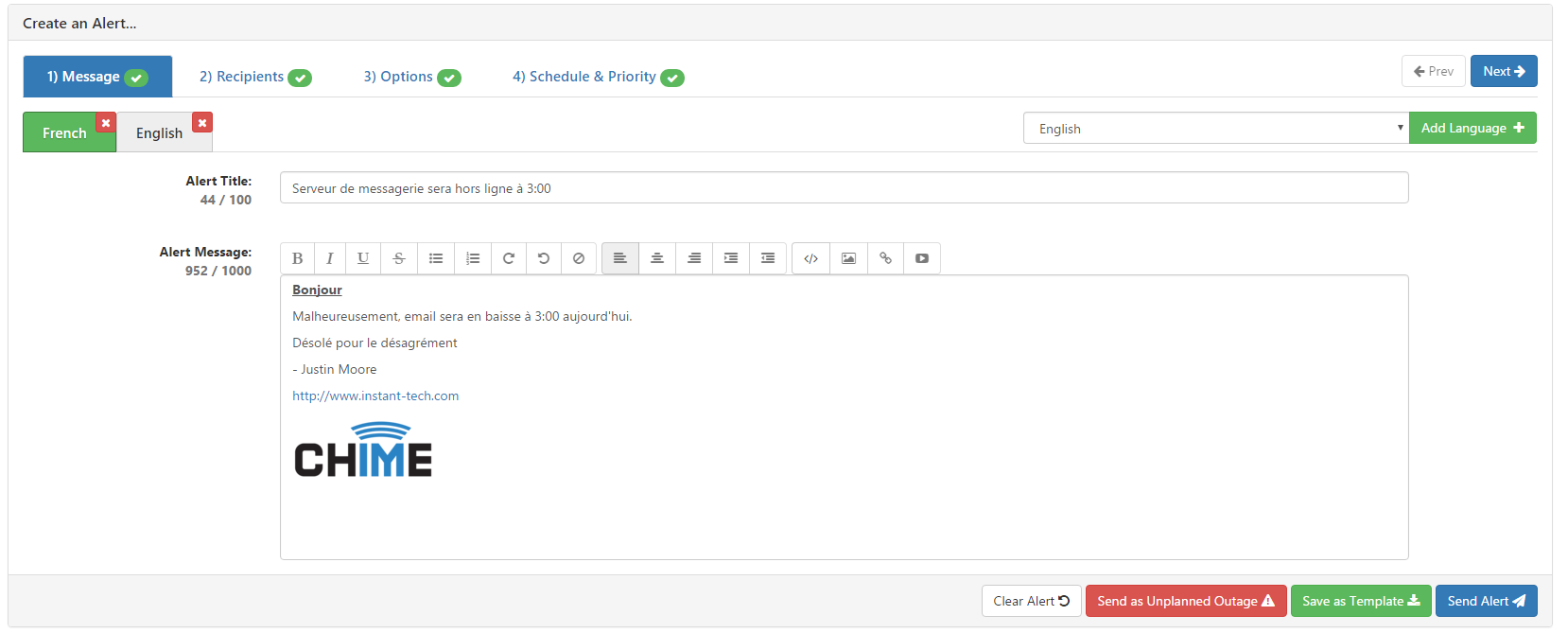Switch to the English language tab
Image resolution: width=1568 pixels, height=633 pixels.
pyautogui.click(x=160, y=133)
